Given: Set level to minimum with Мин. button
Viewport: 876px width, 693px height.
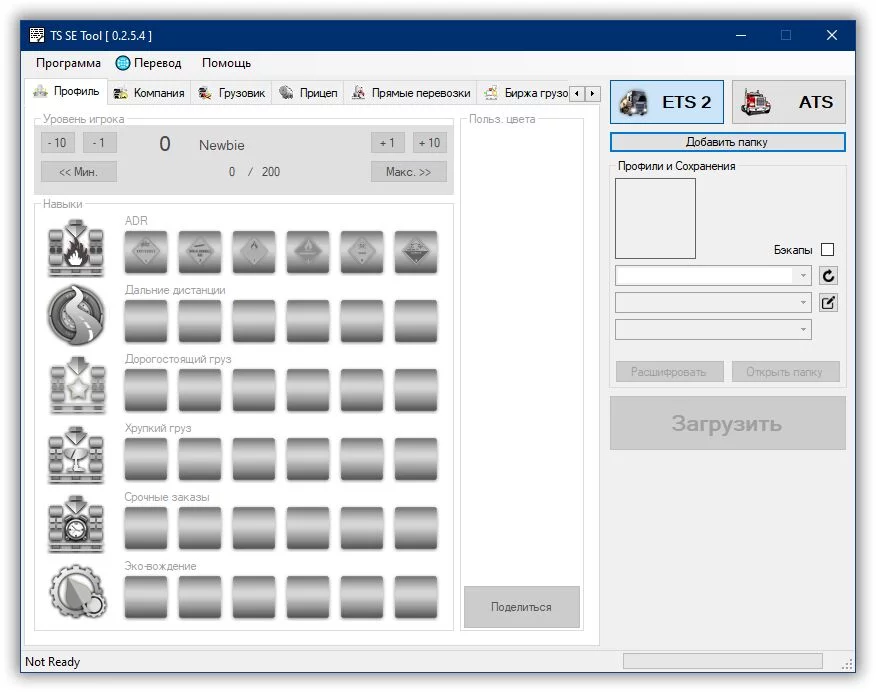Looking at the screenshot, I should coord(79,172).
